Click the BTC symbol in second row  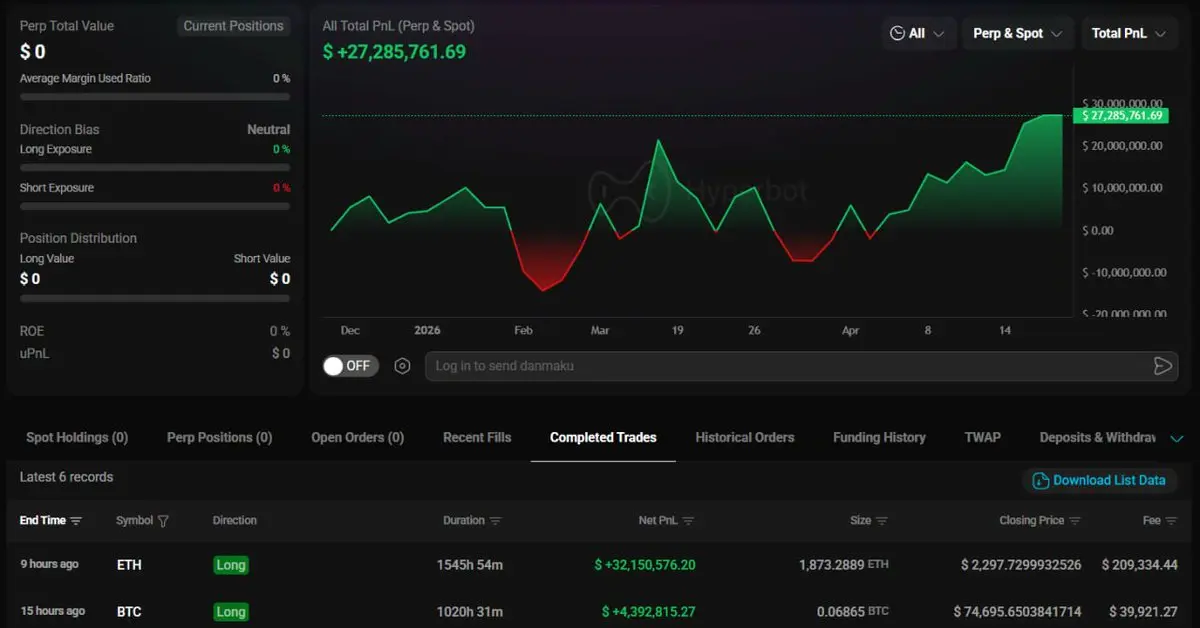(x=129, y=612)
